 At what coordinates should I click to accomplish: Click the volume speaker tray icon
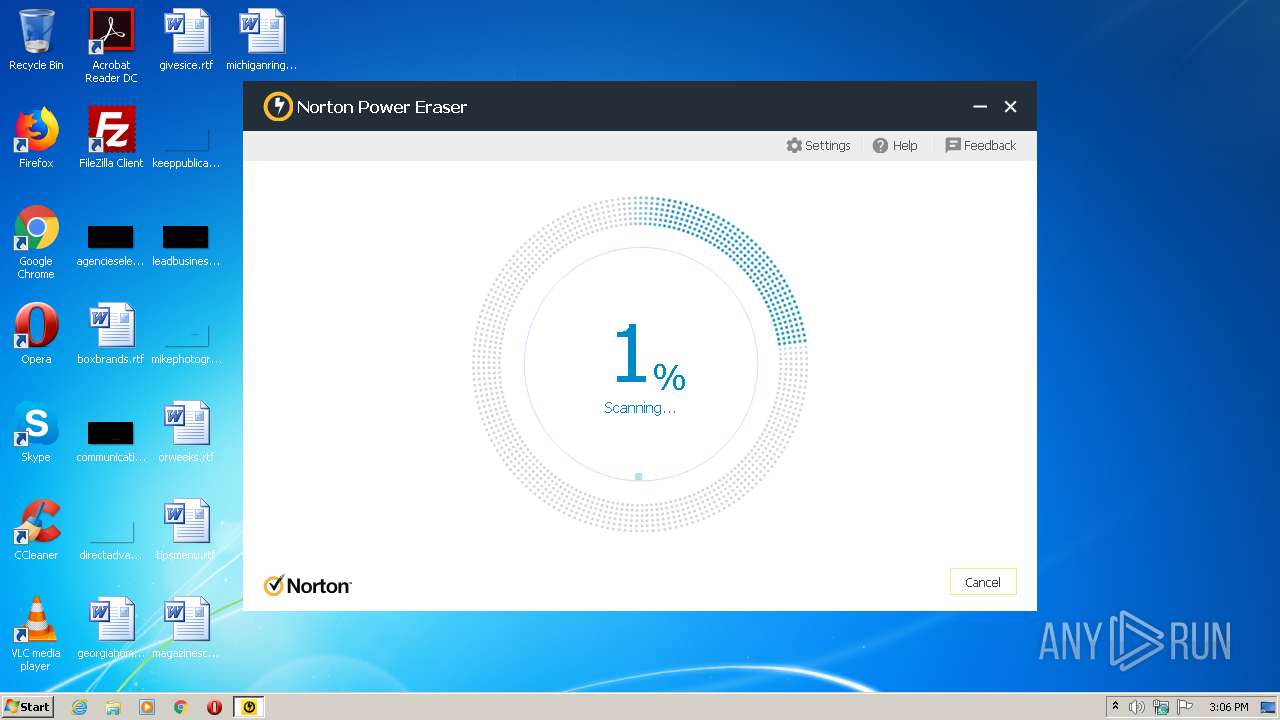(x=1137, y=707)
